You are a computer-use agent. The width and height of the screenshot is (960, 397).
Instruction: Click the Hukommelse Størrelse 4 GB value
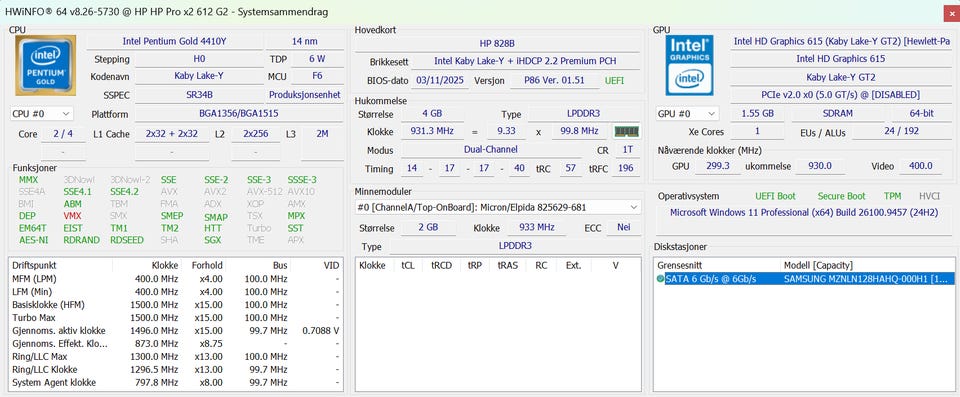(432, 114)
